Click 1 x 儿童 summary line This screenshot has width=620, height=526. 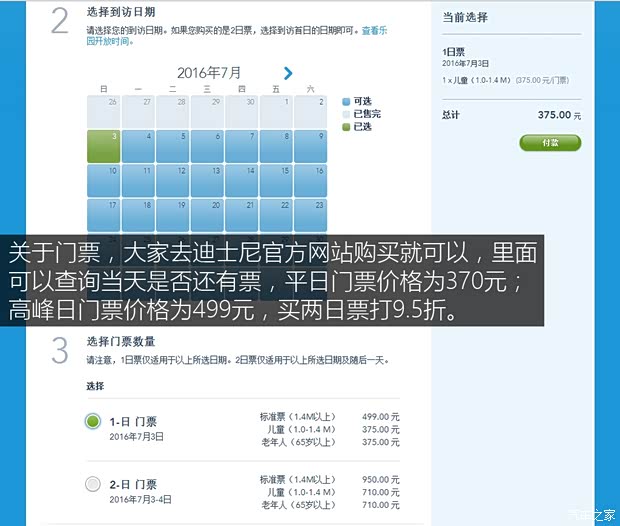(505, 80)
